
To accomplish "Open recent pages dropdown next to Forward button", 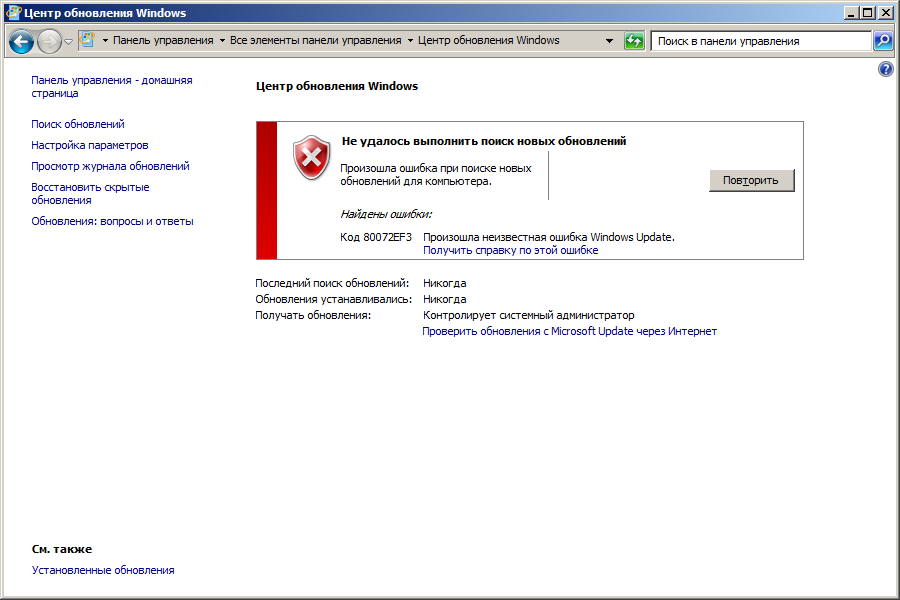I will point(68,41).
